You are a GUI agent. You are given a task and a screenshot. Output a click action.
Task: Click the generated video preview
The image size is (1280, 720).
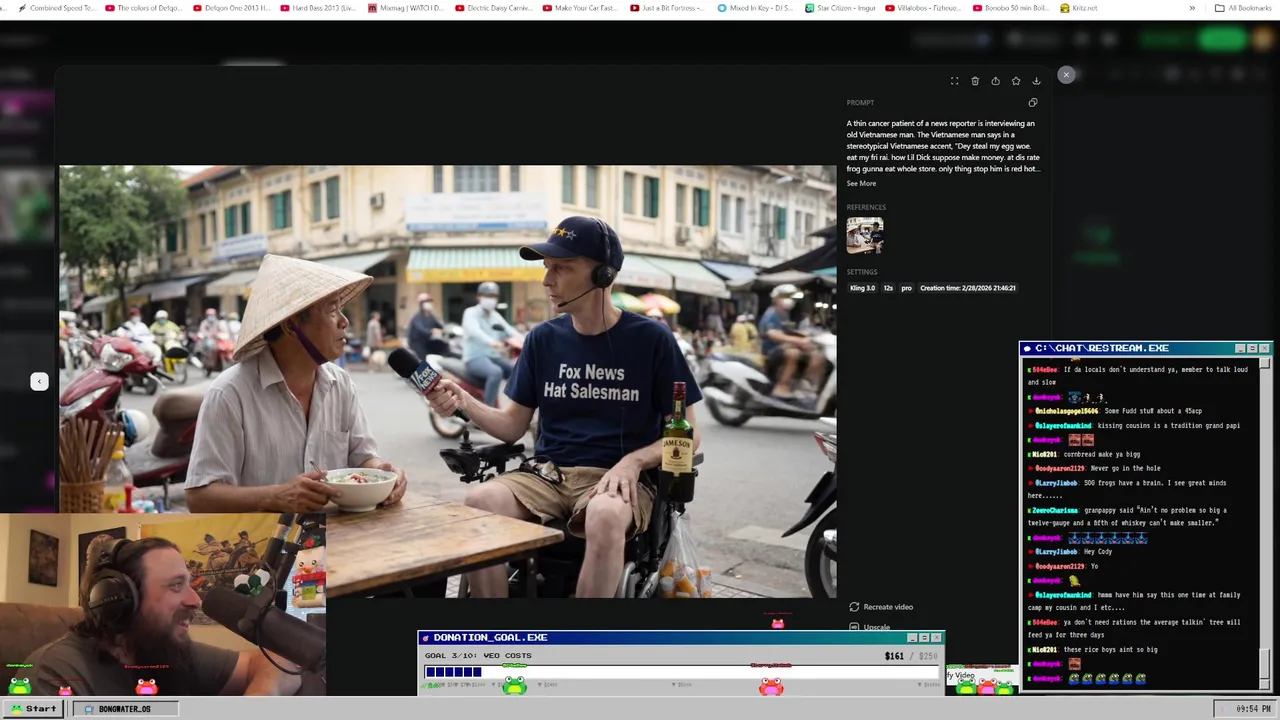coord(447,381)
